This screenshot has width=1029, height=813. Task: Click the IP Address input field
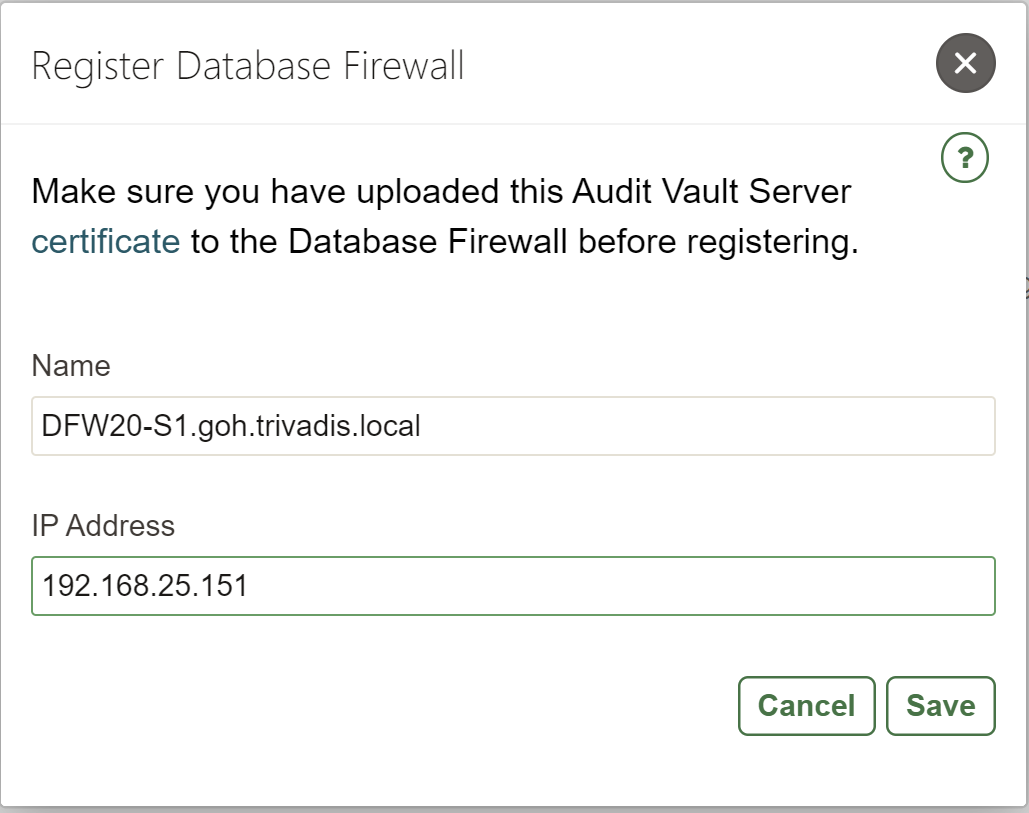(512, 587)
